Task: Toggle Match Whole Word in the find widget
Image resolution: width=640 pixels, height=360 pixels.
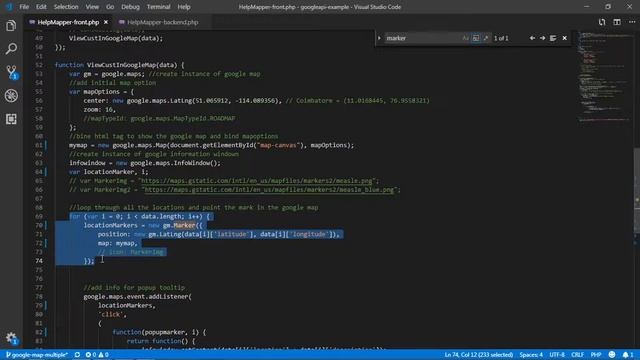Action: [x=476, y=38]
